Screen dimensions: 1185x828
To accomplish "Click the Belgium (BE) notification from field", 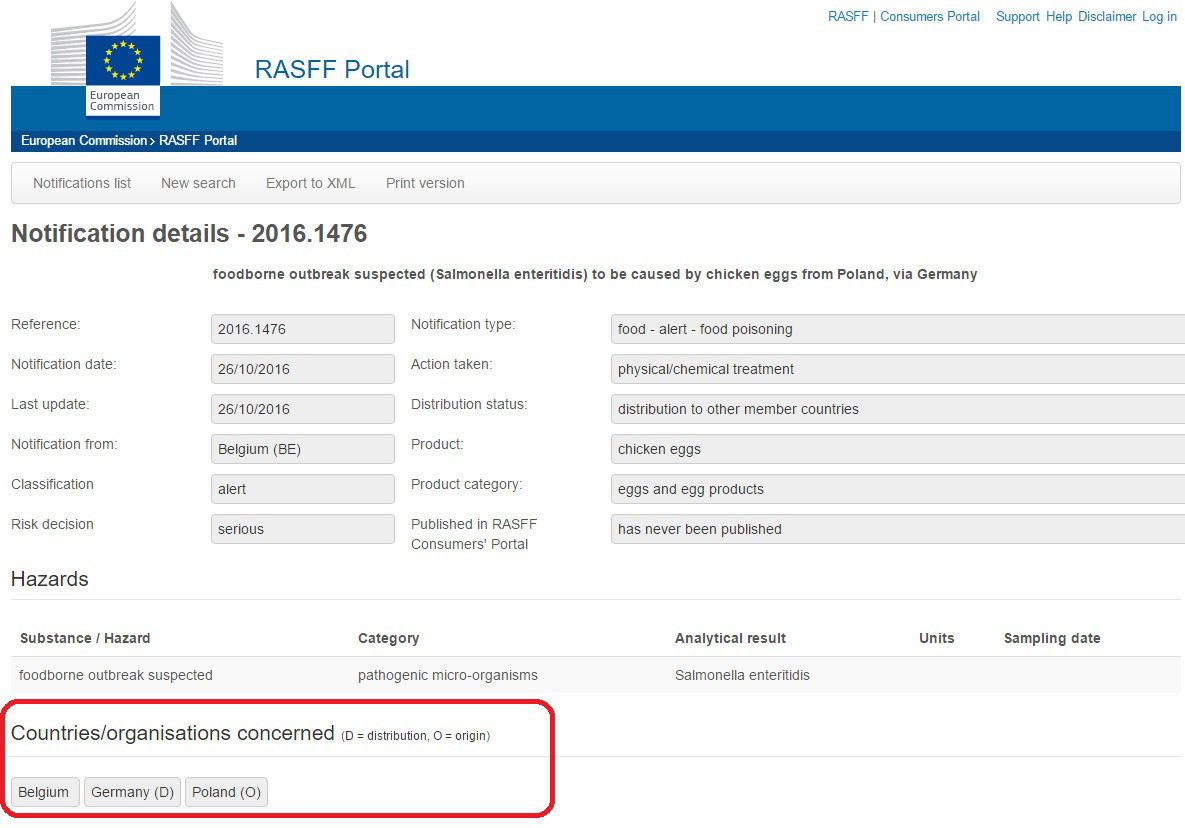I will tap(302, 450).
